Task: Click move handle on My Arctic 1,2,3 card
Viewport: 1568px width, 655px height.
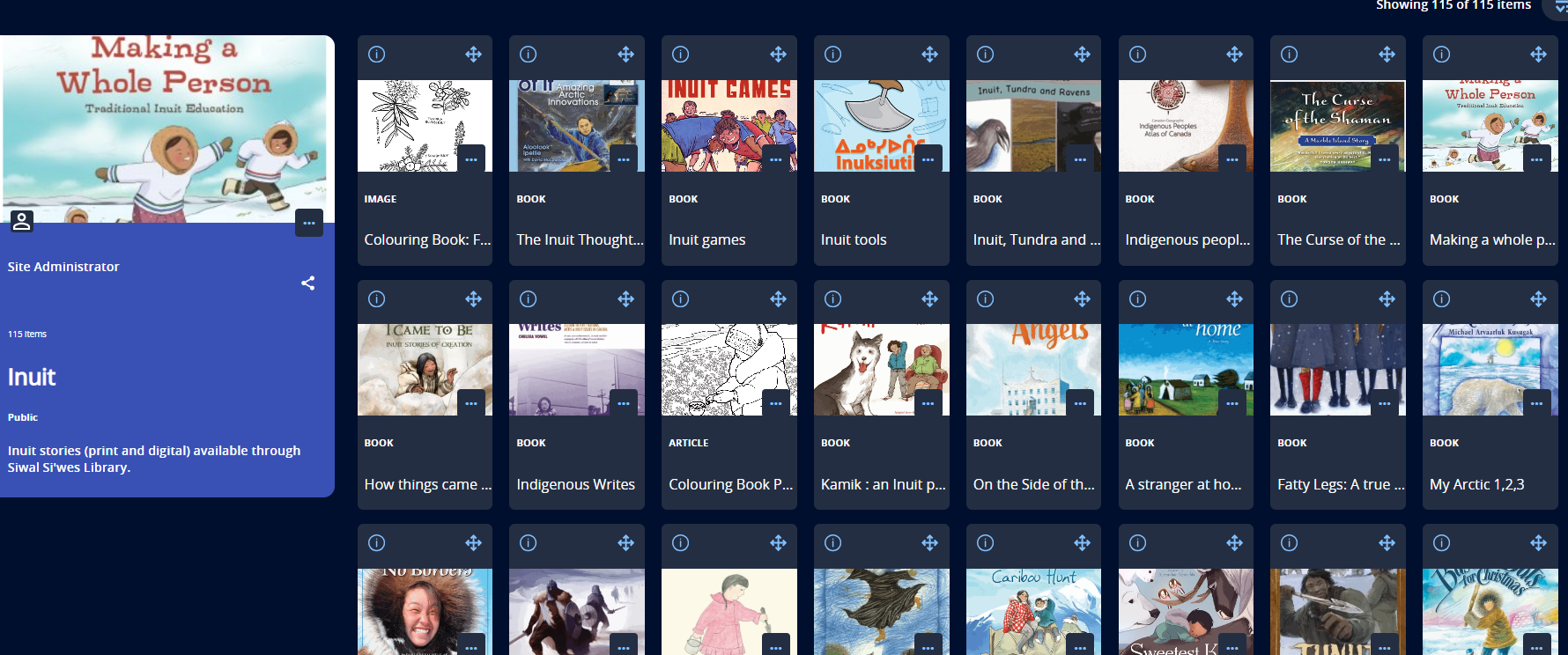Action: pyautogui.click(x=1538, y=299)
